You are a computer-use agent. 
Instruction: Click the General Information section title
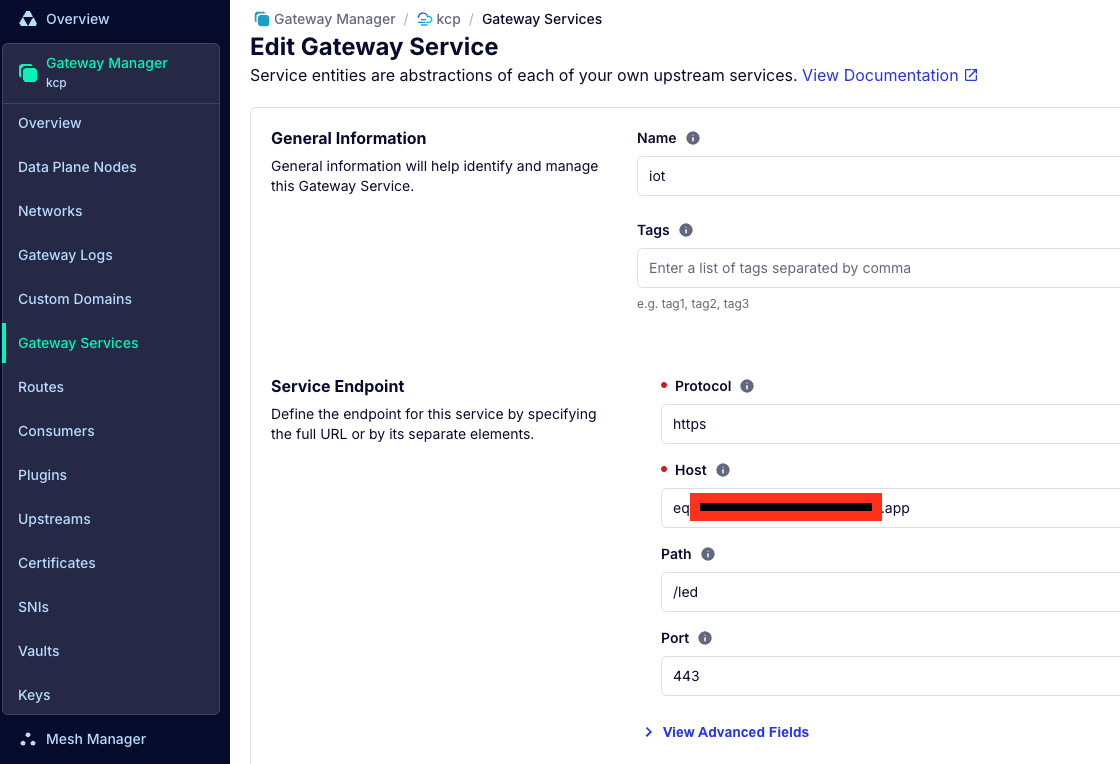coord(349,139)
